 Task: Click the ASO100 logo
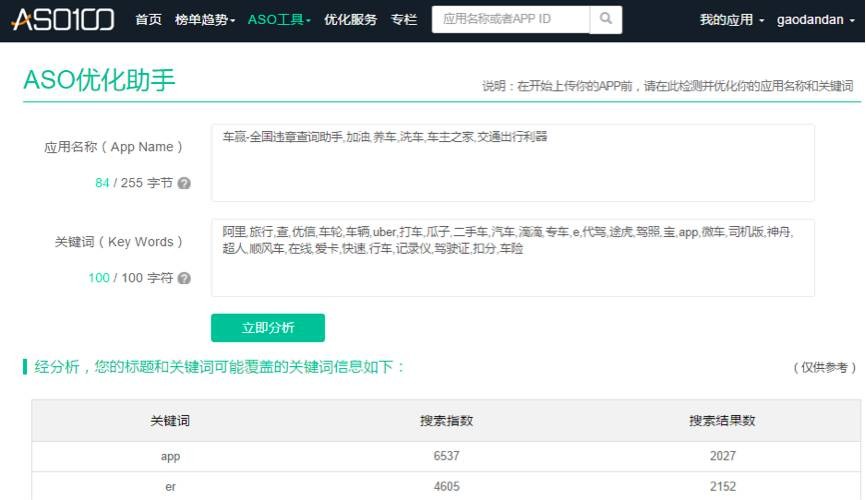tap(63, 19)
